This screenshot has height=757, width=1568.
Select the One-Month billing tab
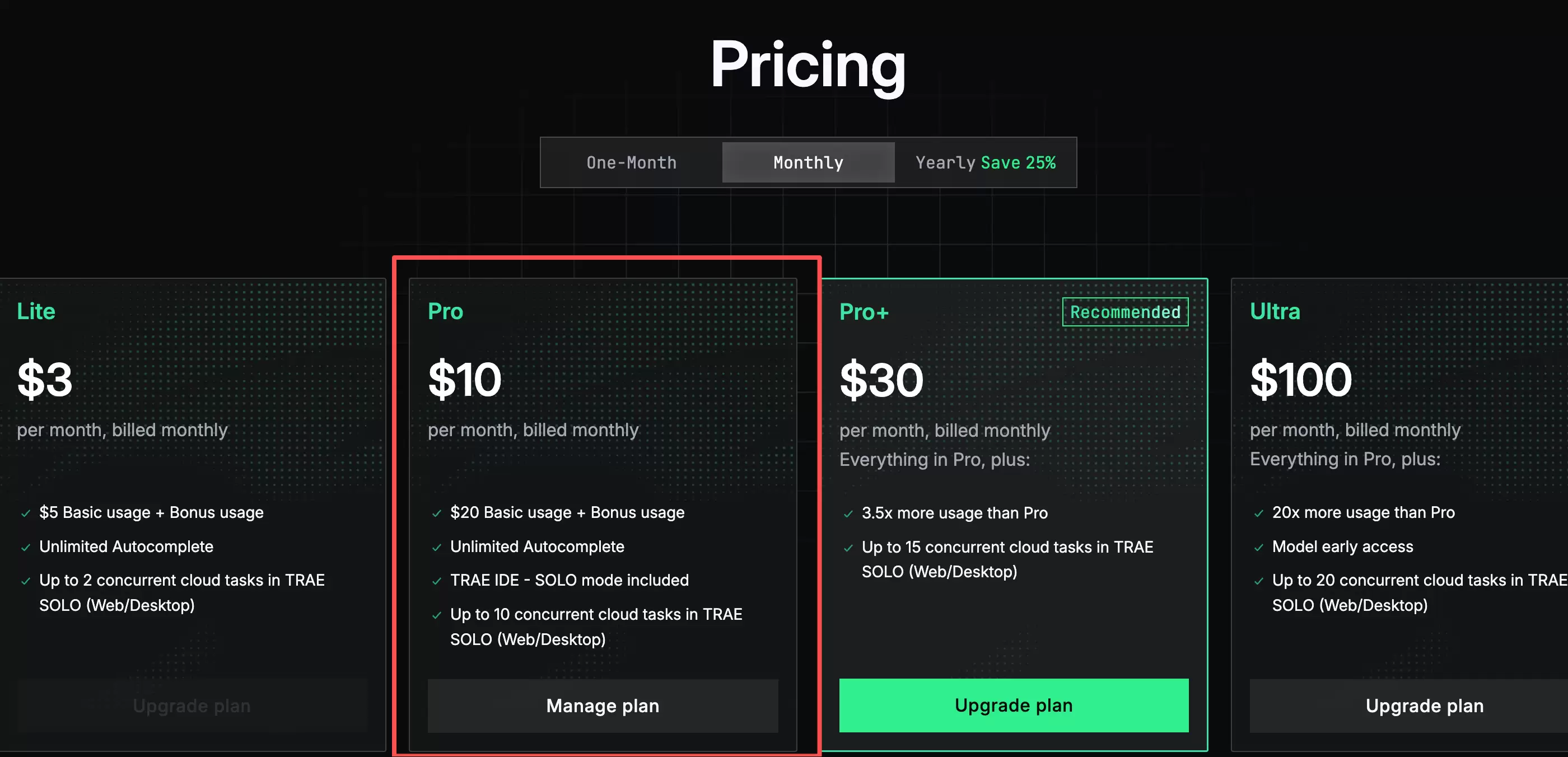point(631,162)
